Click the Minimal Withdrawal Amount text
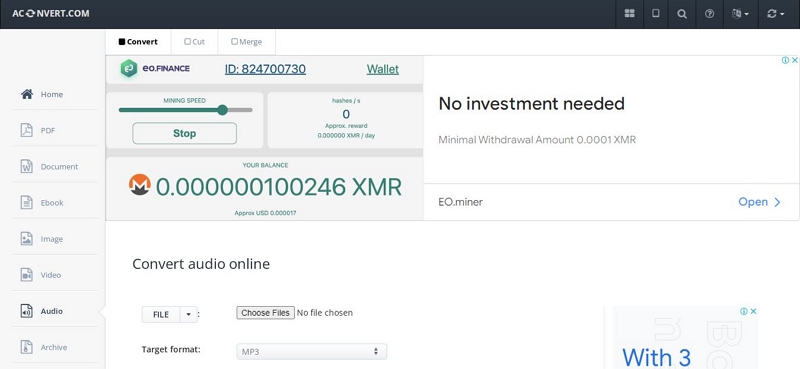Screen dimensions: 800x369 coord(537,140)
